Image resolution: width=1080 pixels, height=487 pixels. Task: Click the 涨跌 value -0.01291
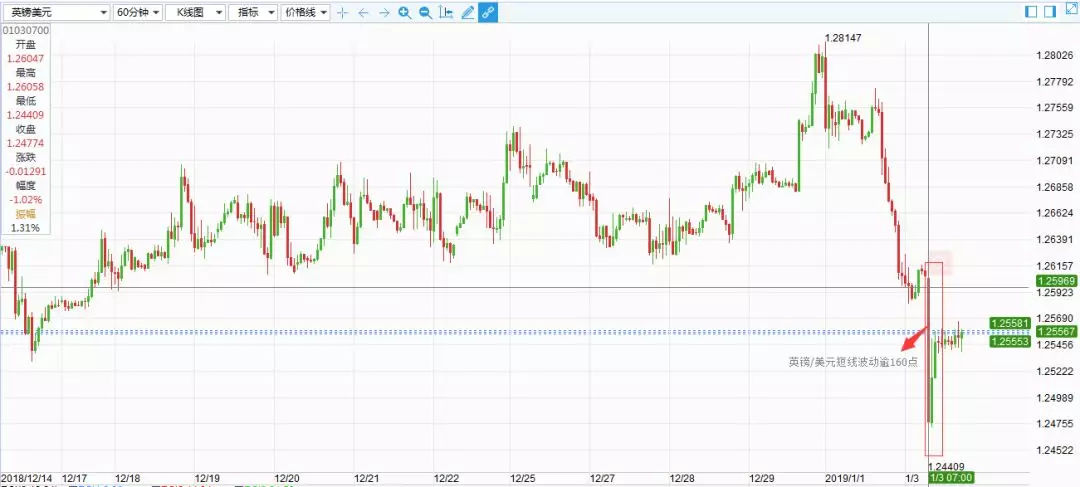tap(25, 172)
